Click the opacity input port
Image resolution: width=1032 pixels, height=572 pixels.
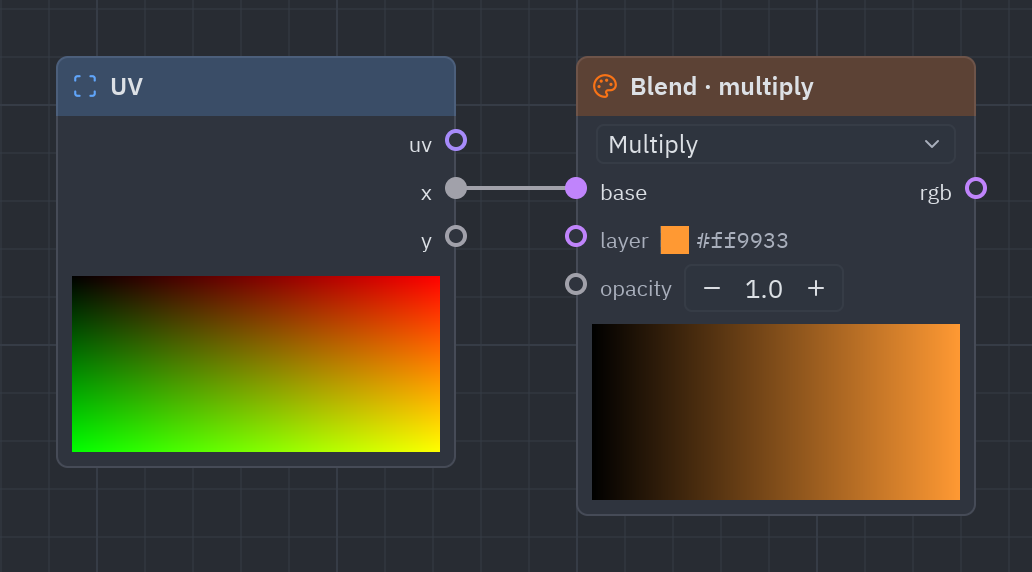coord(576,284)
